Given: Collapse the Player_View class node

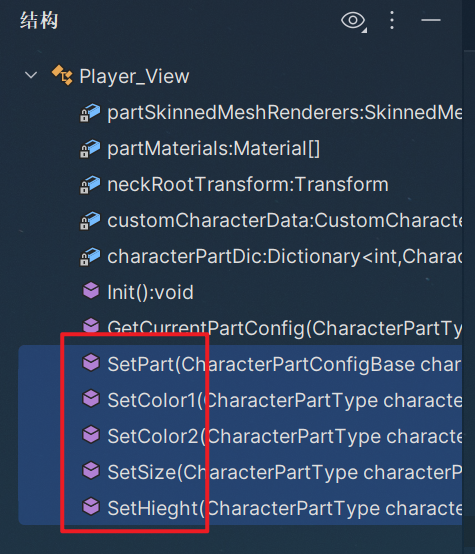Looking at the screenshot, I should [31, 75].
